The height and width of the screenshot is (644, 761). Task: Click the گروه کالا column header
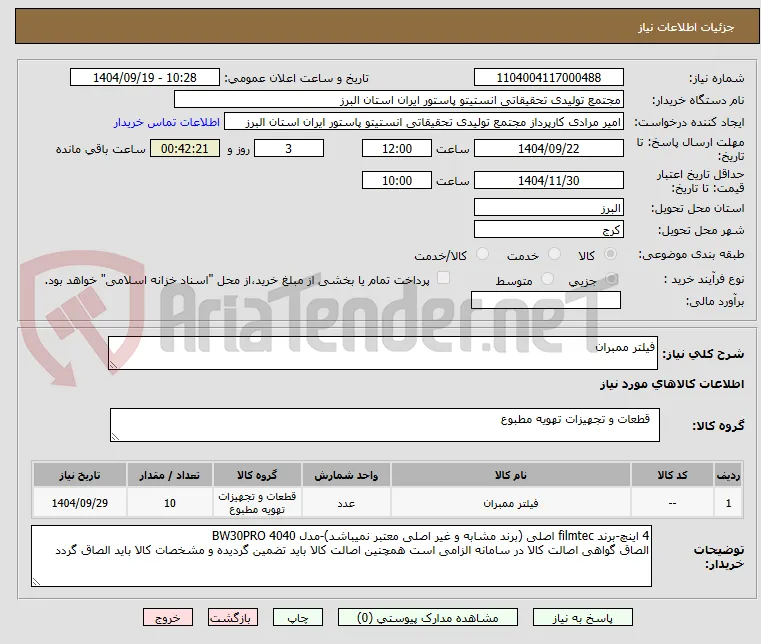pos(257,475)
